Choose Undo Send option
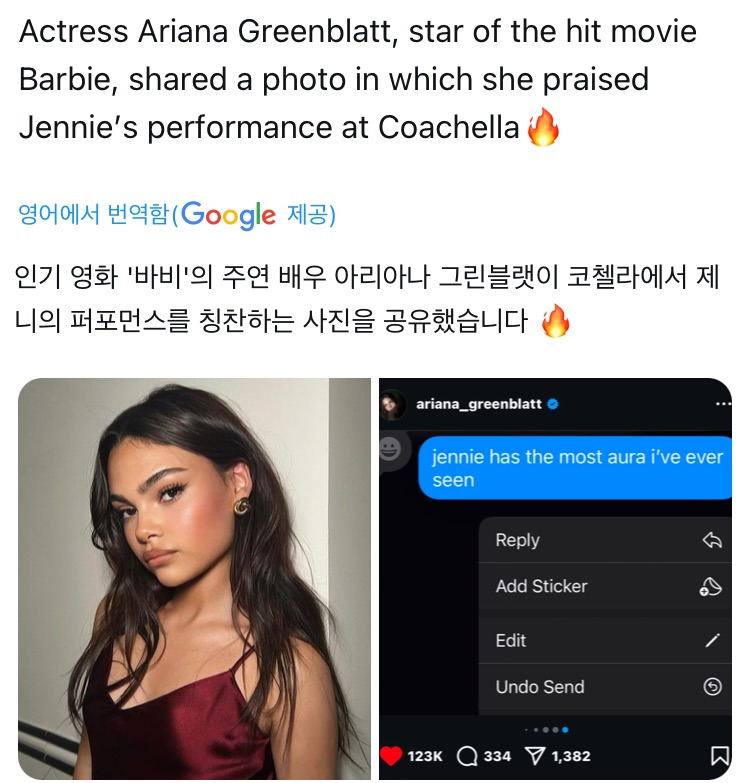 540,687
